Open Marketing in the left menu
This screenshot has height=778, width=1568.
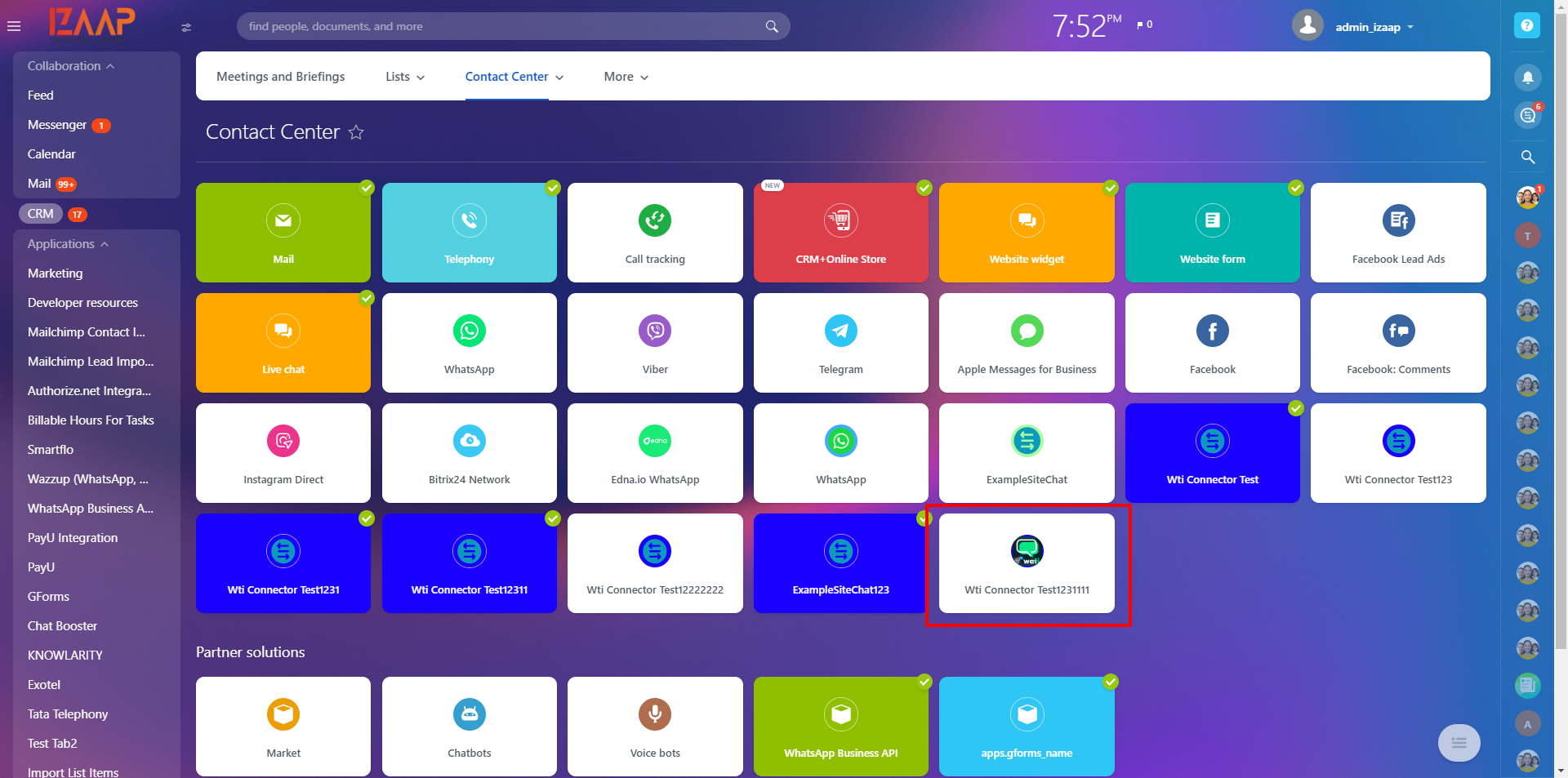tap(55, 273)
